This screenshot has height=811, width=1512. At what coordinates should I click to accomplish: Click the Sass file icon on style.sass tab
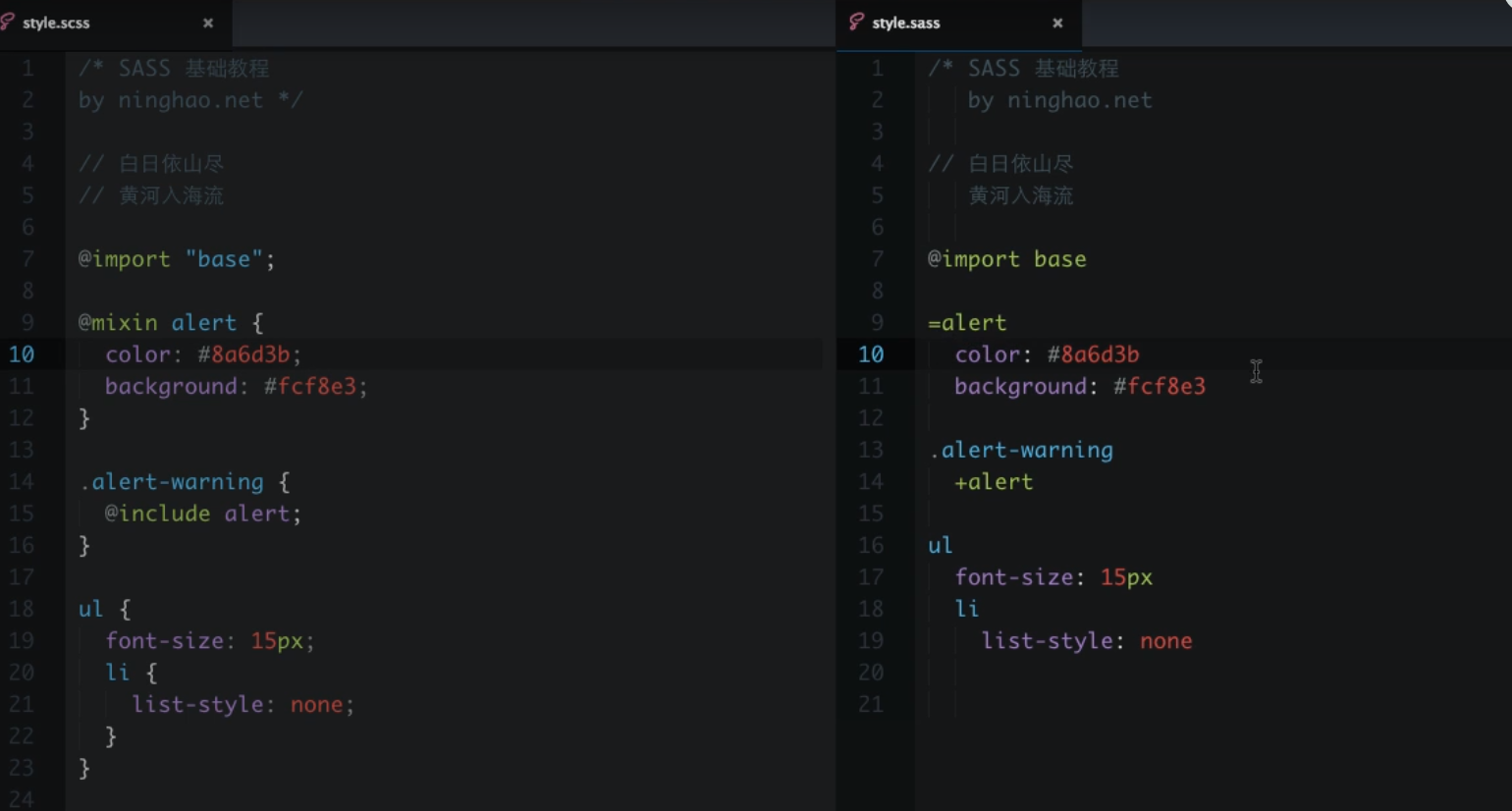coord(856,22)
